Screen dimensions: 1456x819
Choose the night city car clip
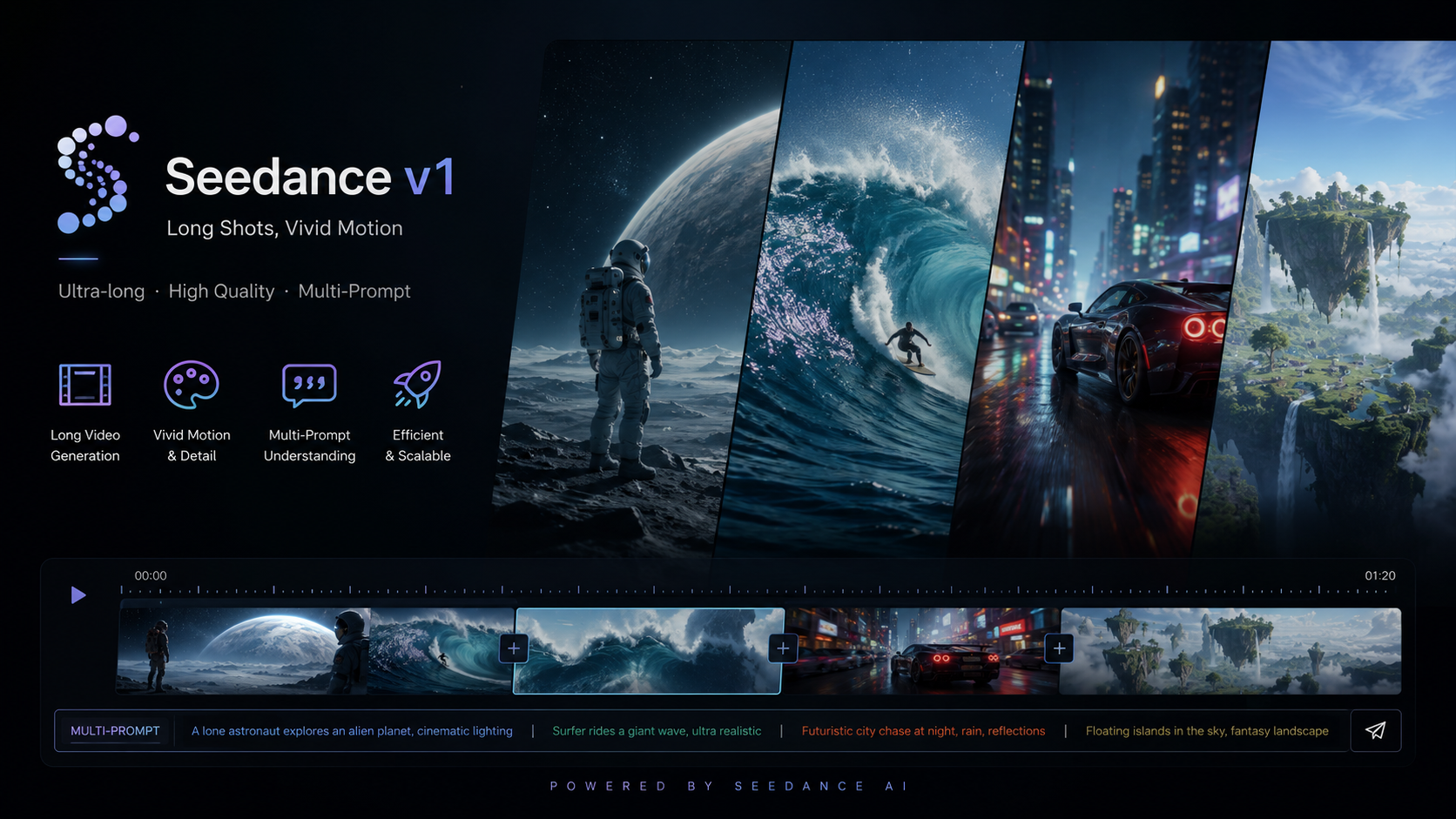[921, 651]
